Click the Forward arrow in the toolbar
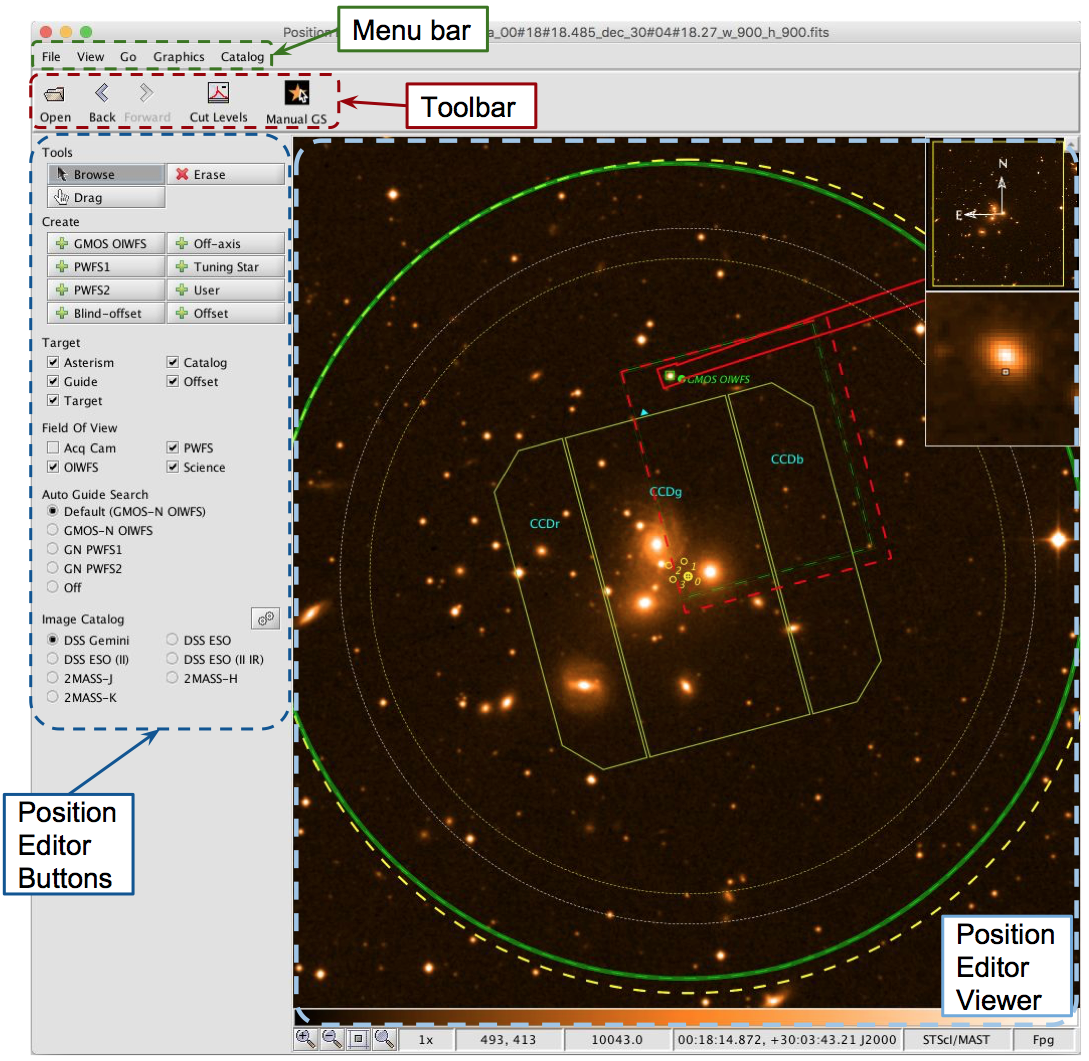 (147, 92)
